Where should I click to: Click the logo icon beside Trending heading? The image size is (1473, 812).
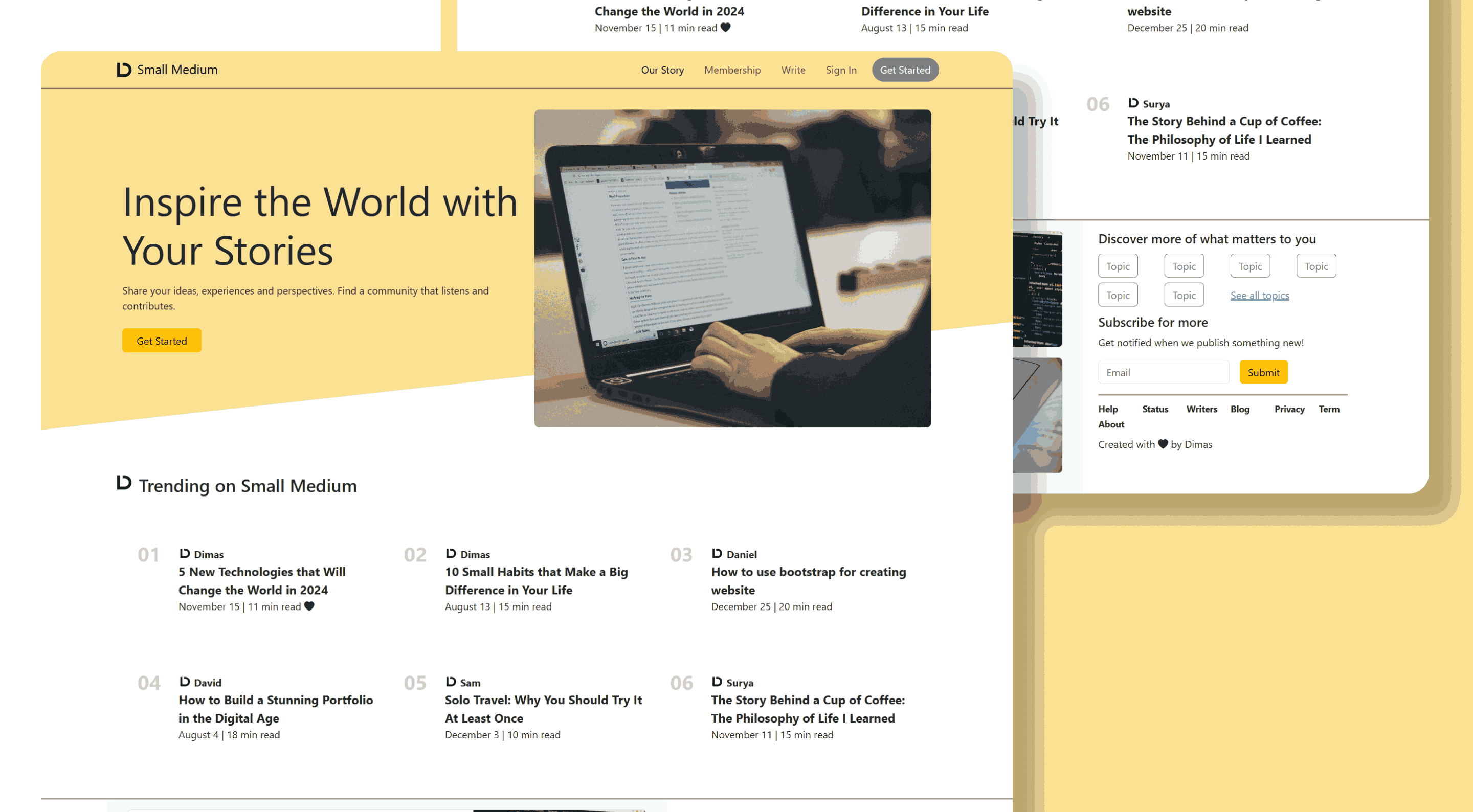coord(123,483)
